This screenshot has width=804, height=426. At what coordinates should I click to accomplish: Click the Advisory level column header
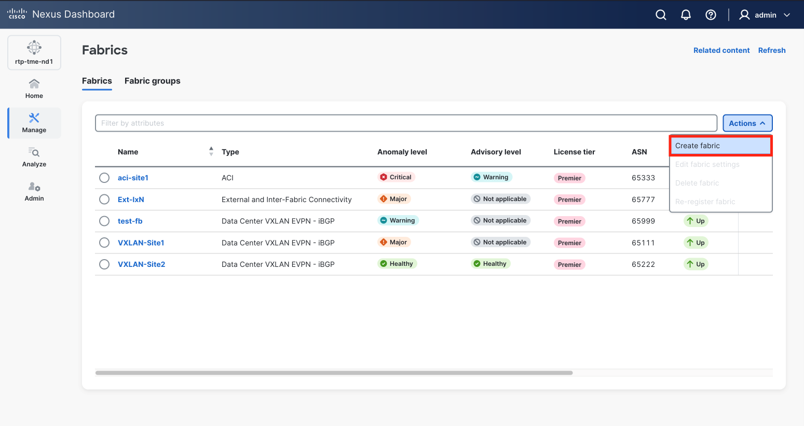coord(496,152)
